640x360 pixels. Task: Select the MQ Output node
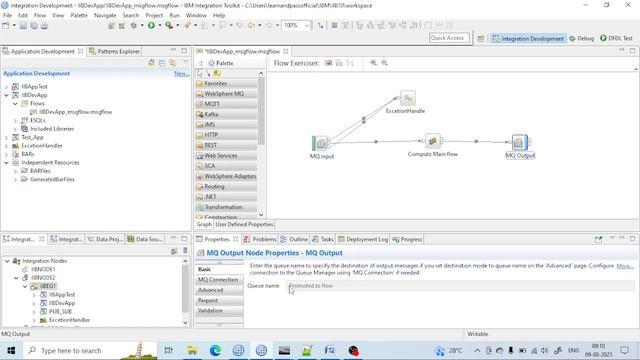pos(520,142)
